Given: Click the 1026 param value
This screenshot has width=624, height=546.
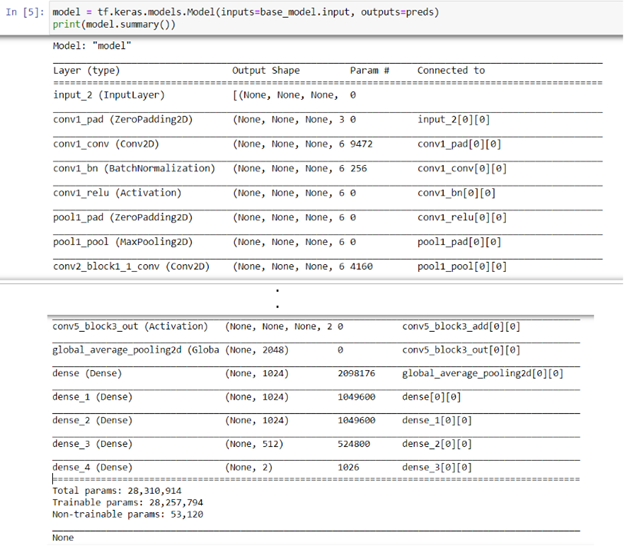Looking at the screenshot, I should click(x=348, y=468).
